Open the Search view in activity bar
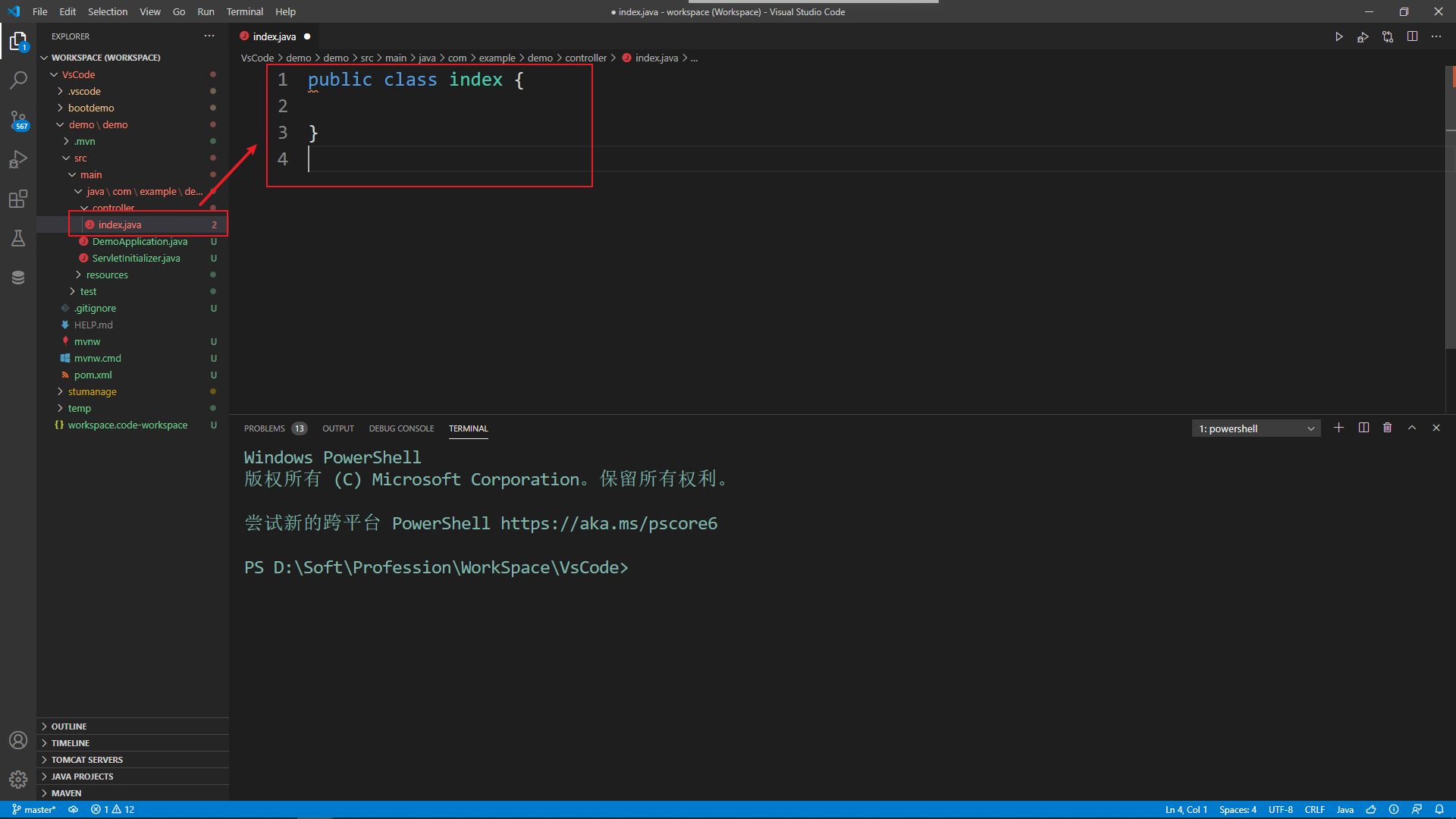Screen dimensions: 1456x819 pyautogui.click(x=18, y=80)
